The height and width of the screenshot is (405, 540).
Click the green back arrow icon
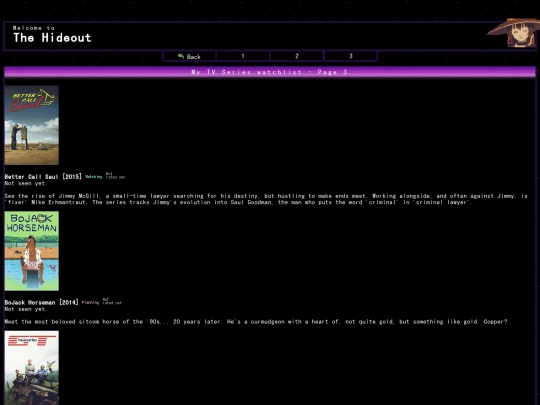click(x=181, y=56)
